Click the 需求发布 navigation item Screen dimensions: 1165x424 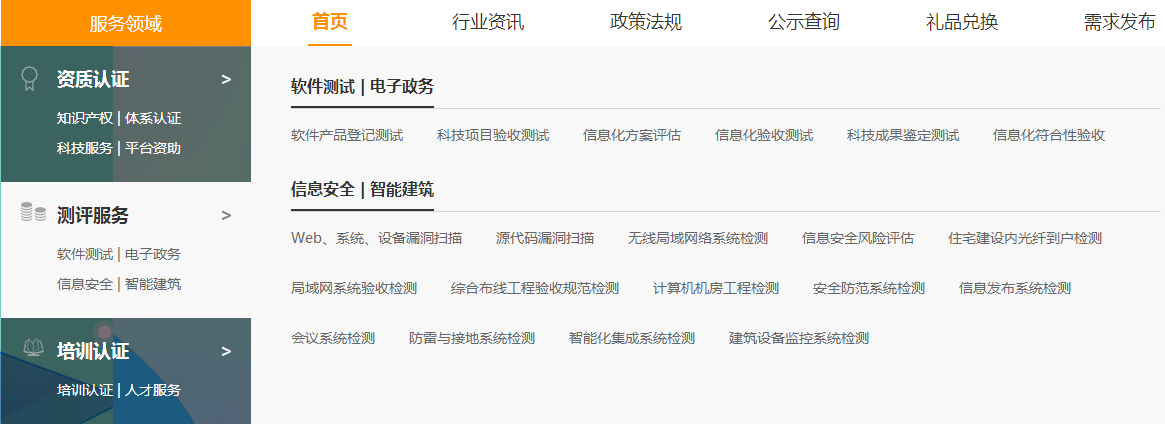(1119, 22)
